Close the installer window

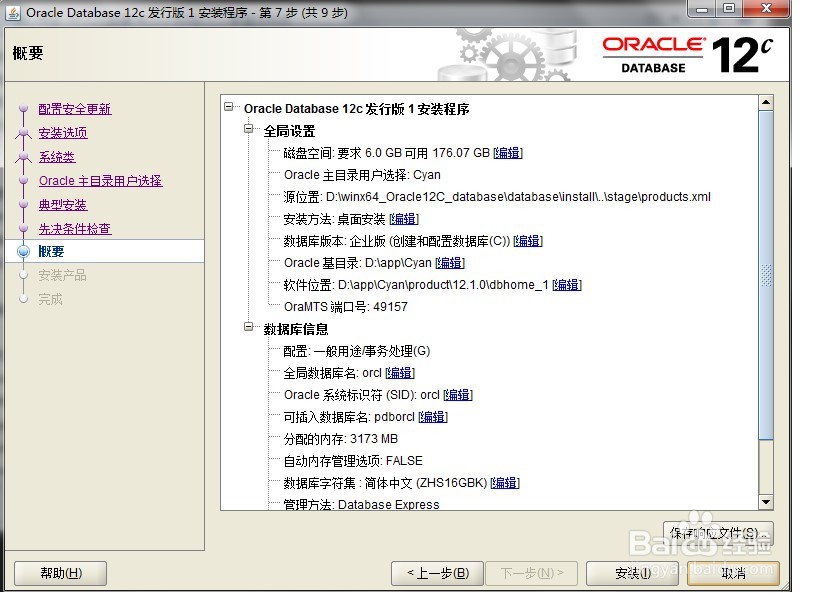click(x=766, y=9)
